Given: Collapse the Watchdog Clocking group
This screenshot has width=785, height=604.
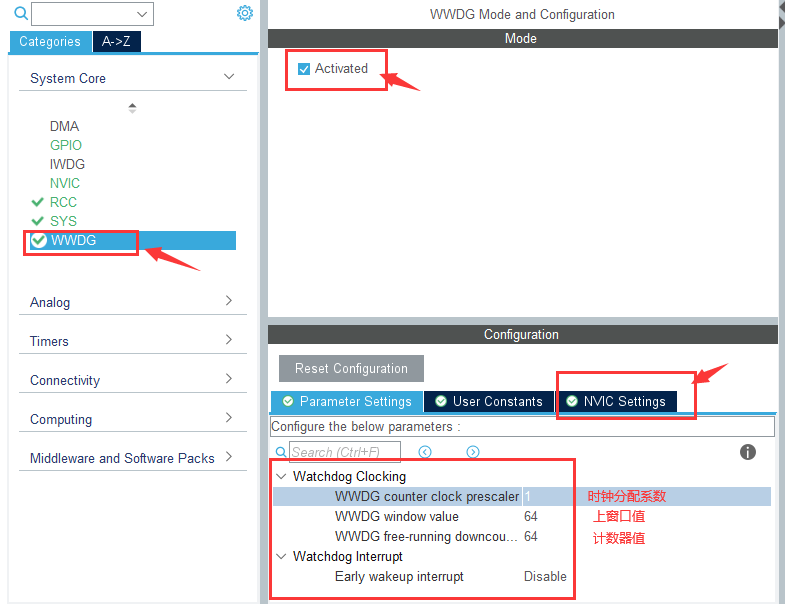Looking at the screenshot, I should [x=282, y=477].
